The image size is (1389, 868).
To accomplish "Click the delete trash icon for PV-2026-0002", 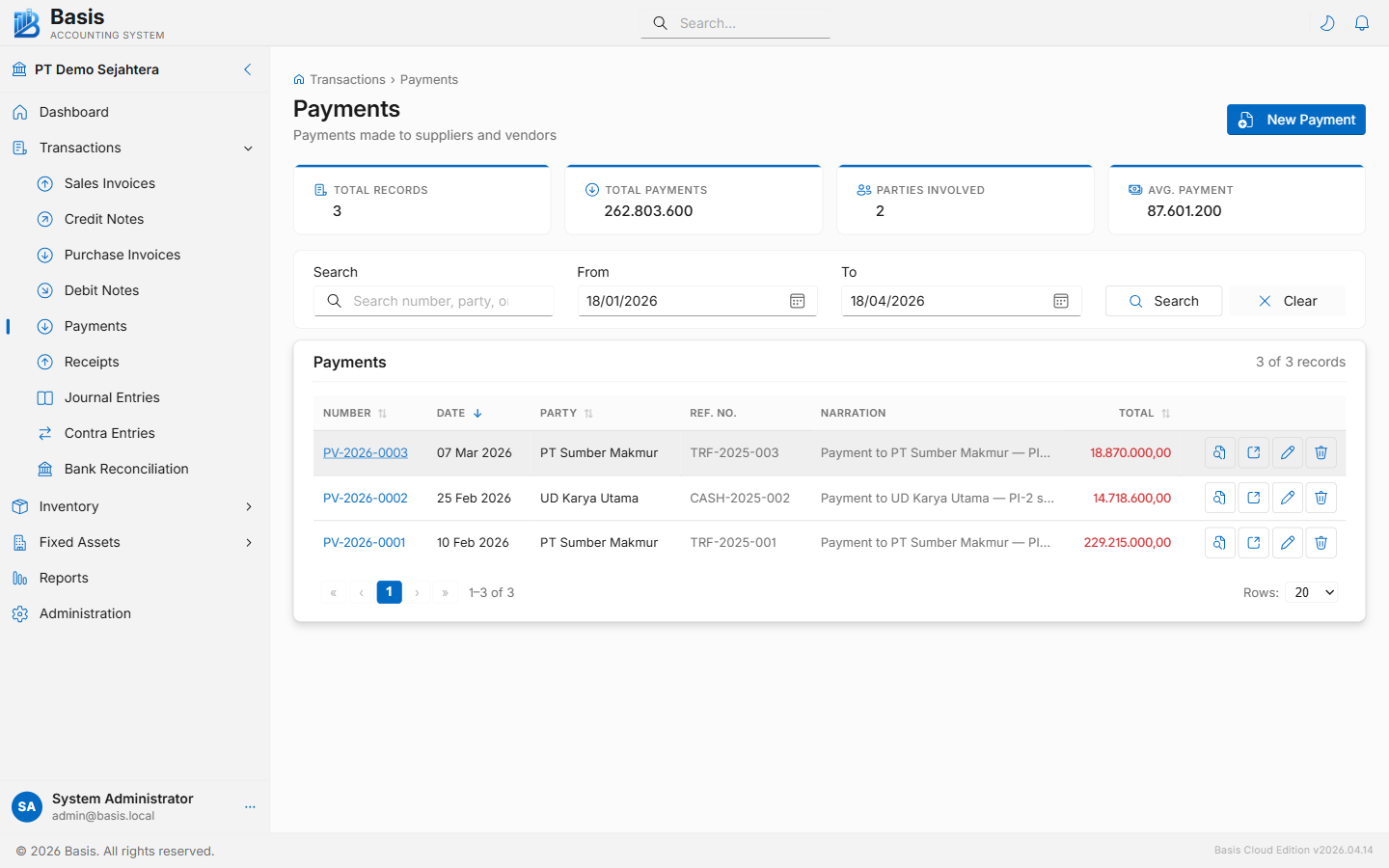I will click(x=1321, y=498).
